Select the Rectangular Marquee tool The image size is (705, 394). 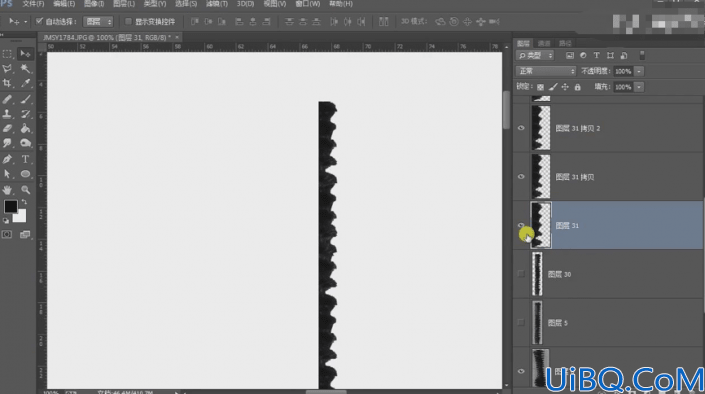point(7,54)
